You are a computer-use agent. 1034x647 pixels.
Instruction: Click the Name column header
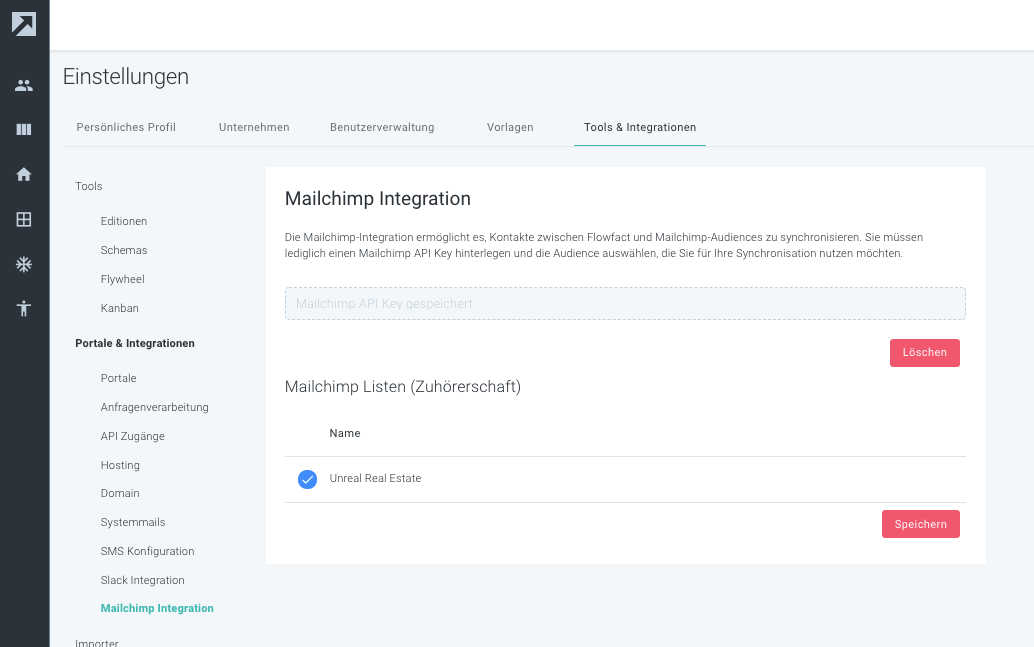345,433
